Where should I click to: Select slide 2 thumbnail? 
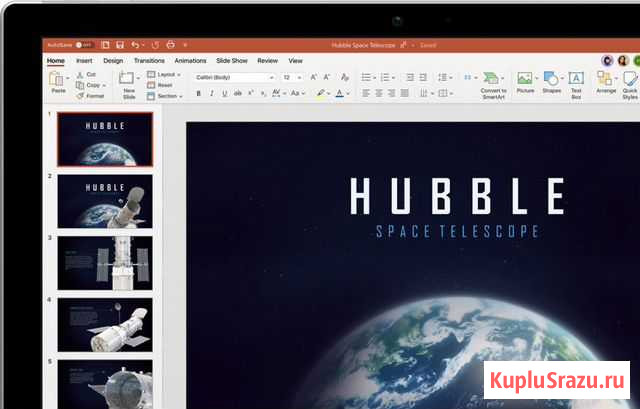pos(105,201)
